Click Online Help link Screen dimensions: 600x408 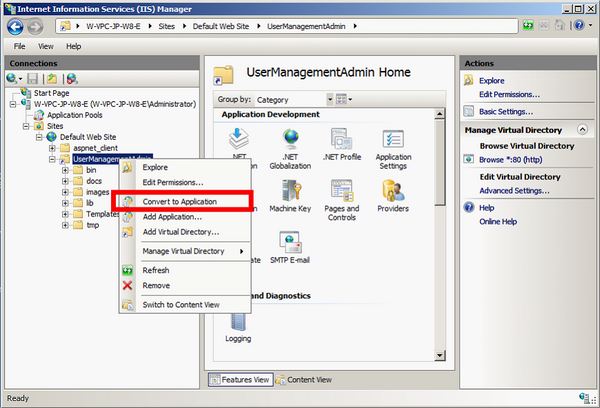pos(498,222)
